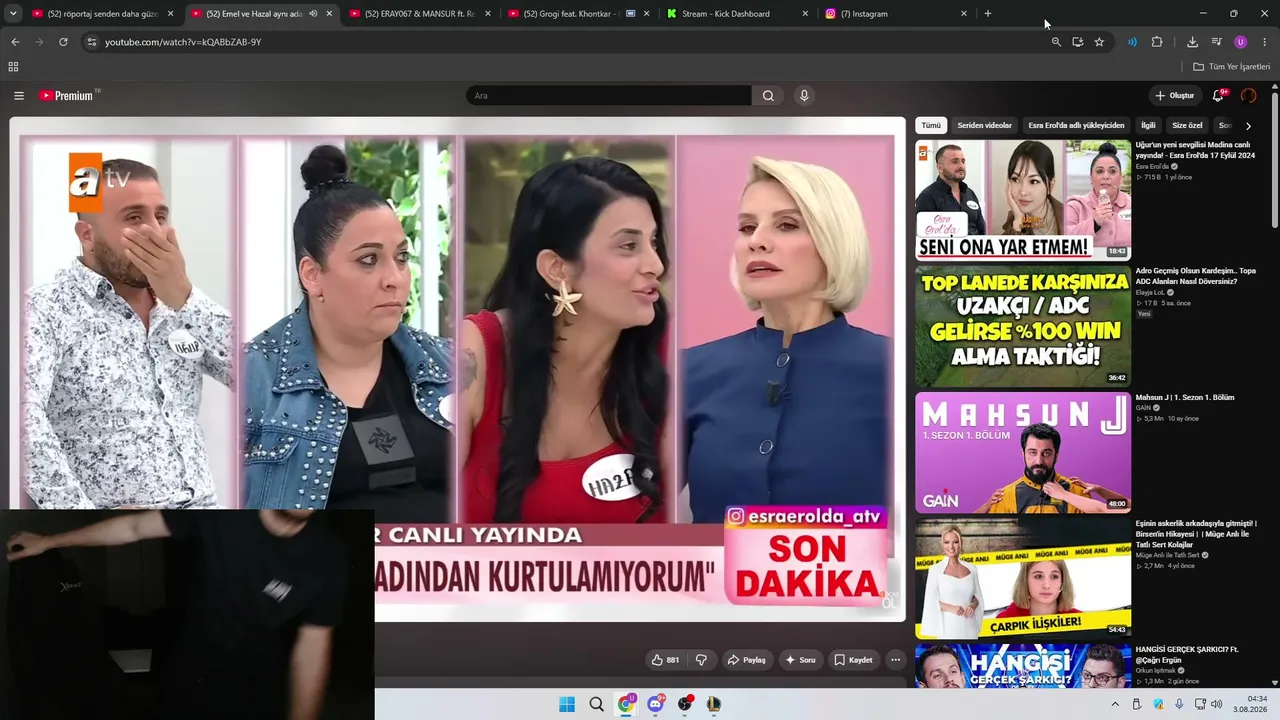1280x720 pixels.
Task: Open the Mahsun J 1. Sezon 1. Bölüm title
Action: click(1185, 398)
